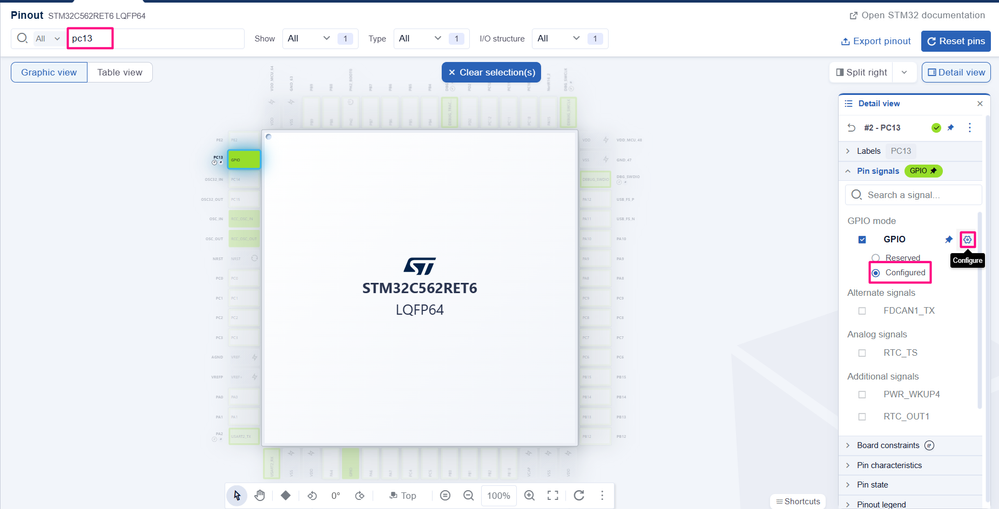Viewport: 999px width, 509px height.
Task: Toggle the Detail view button
Action: (956, 73)
